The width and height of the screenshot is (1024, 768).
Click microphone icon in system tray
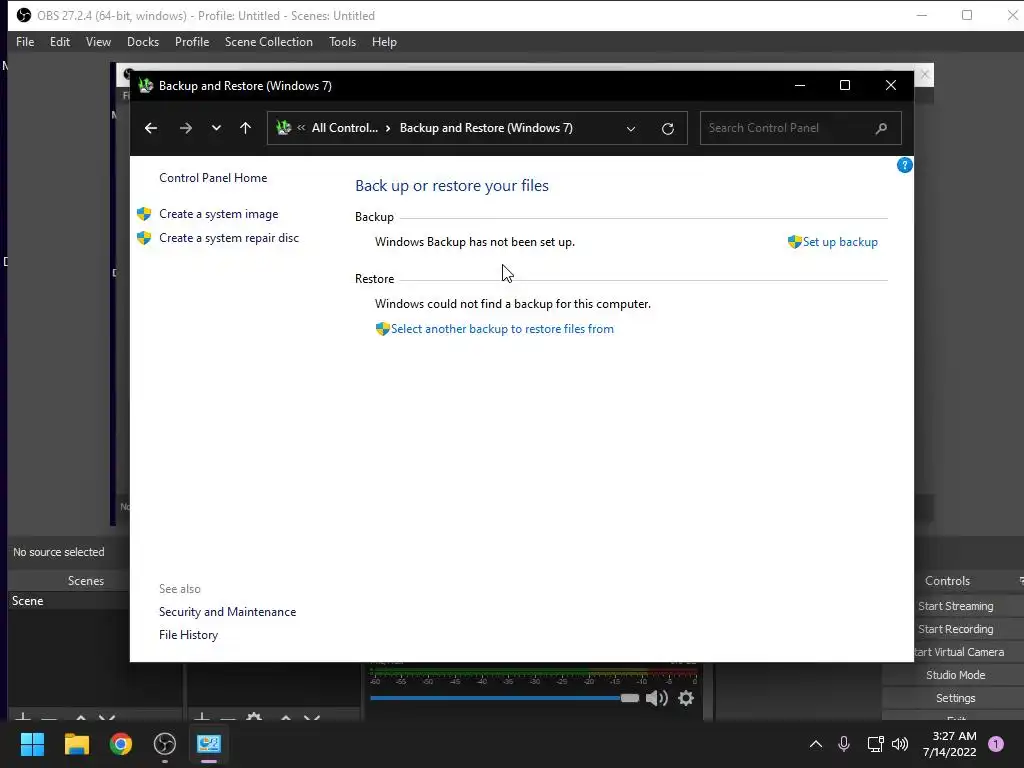coord(844,744)
